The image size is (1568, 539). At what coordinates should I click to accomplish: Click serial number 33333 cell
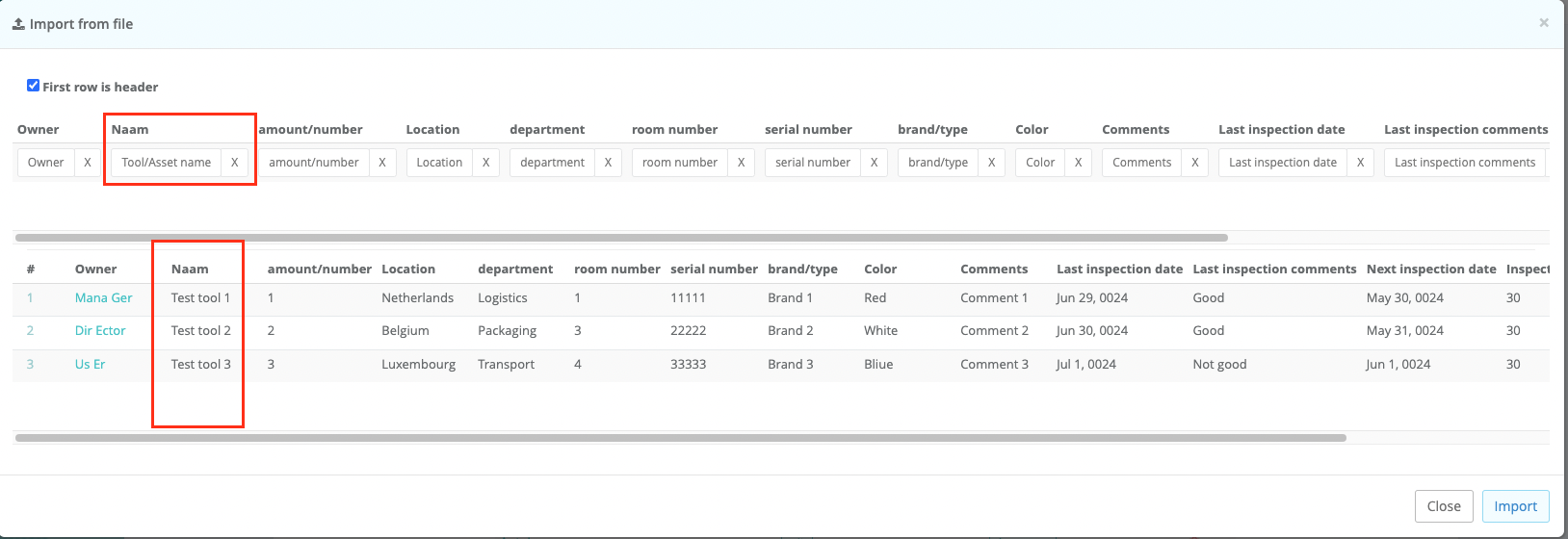689,365
